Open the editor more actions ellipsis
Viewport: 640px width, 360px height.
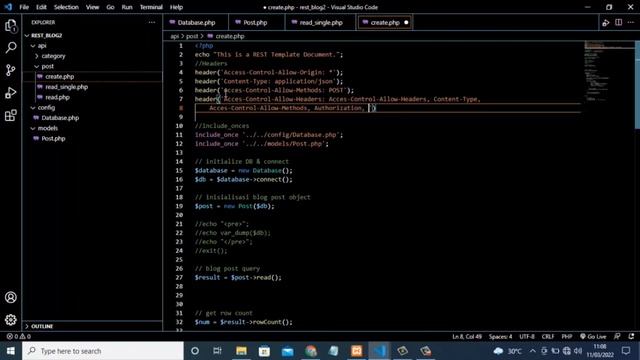(x=631, y=22)
